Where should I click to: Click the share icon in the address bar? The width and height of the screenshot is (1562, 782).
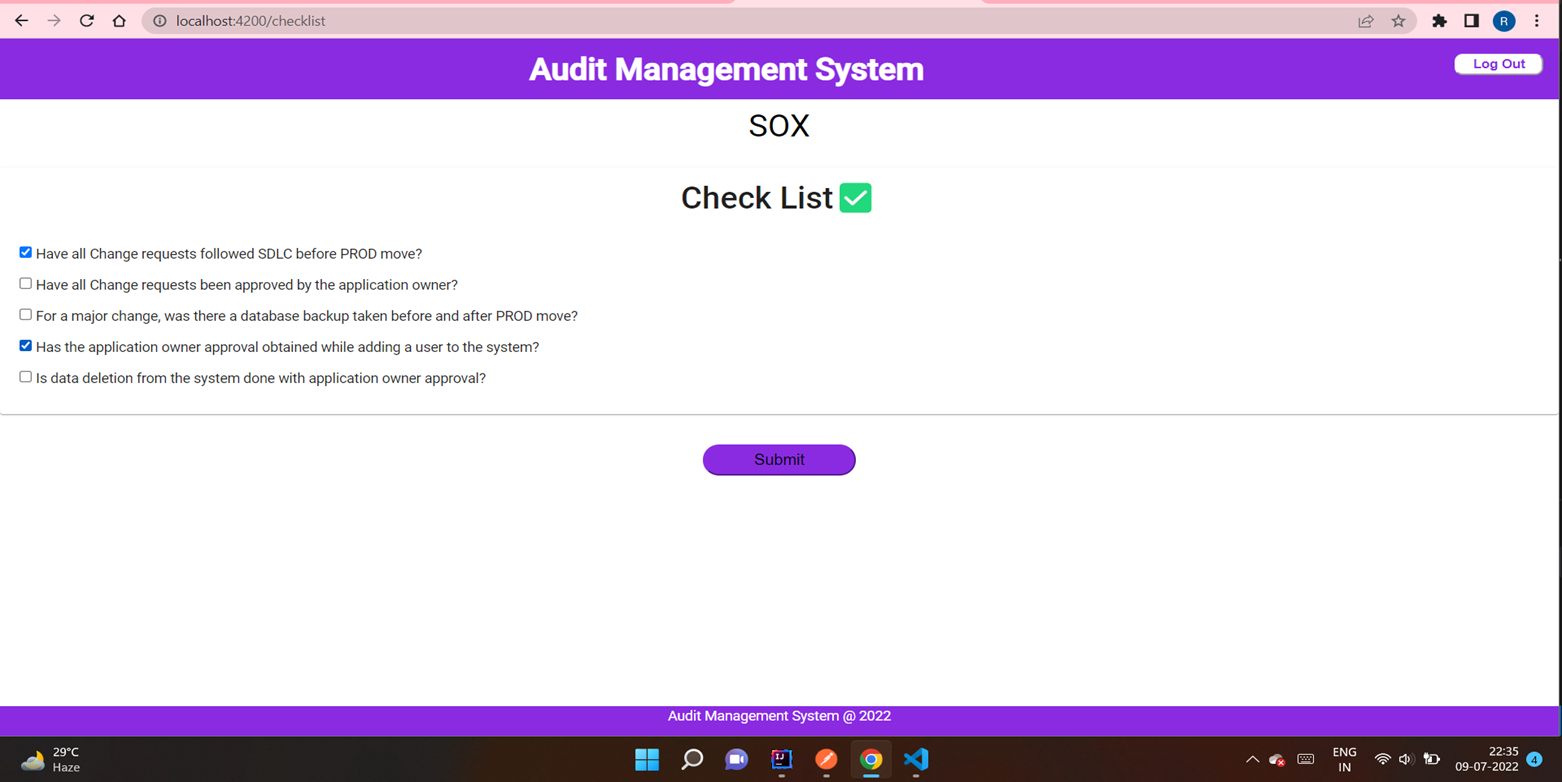click(1366, 20)
